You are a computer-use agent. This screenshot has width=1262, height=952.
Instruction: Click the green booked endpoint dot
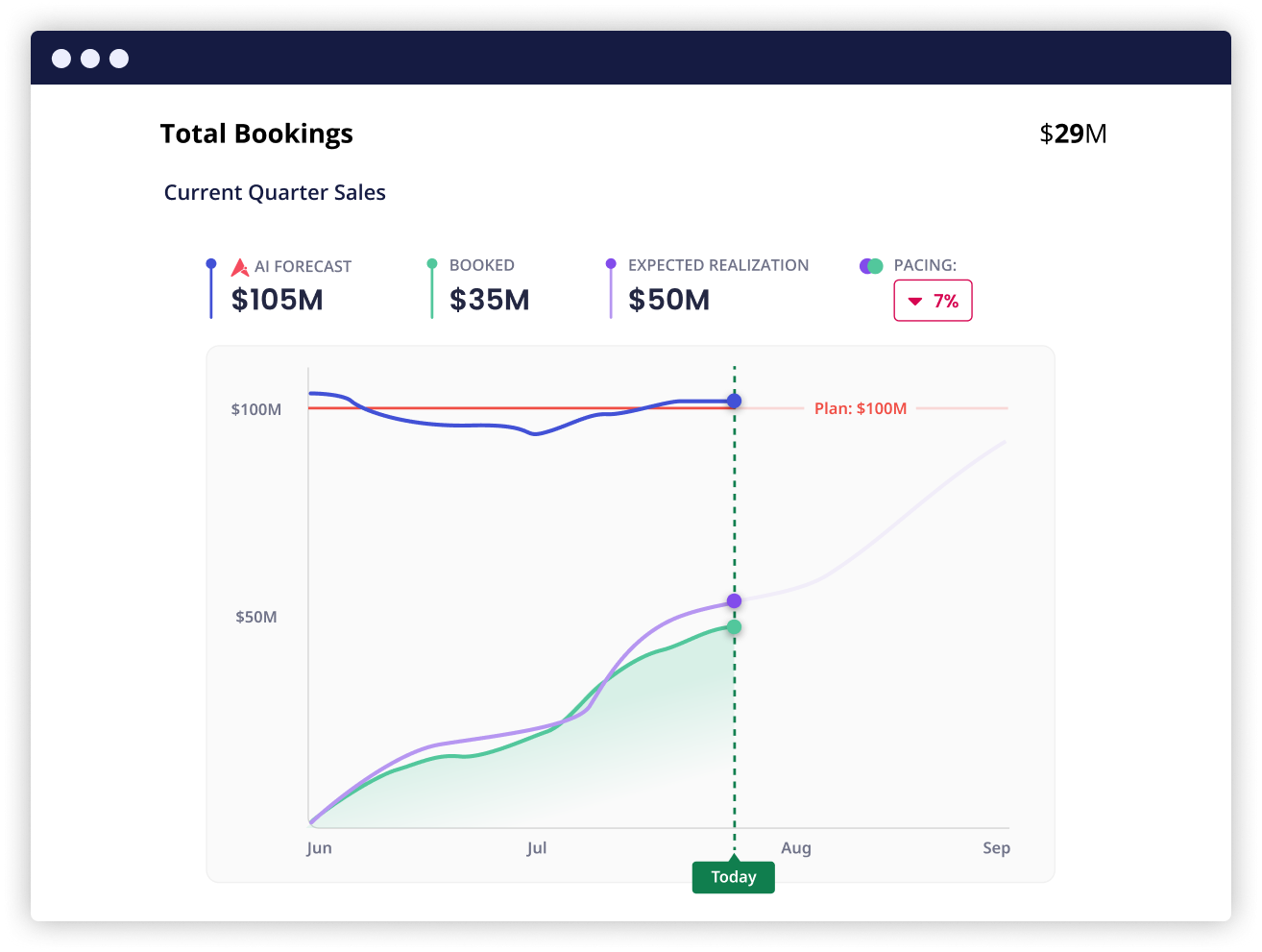click(x=734, y=626)
